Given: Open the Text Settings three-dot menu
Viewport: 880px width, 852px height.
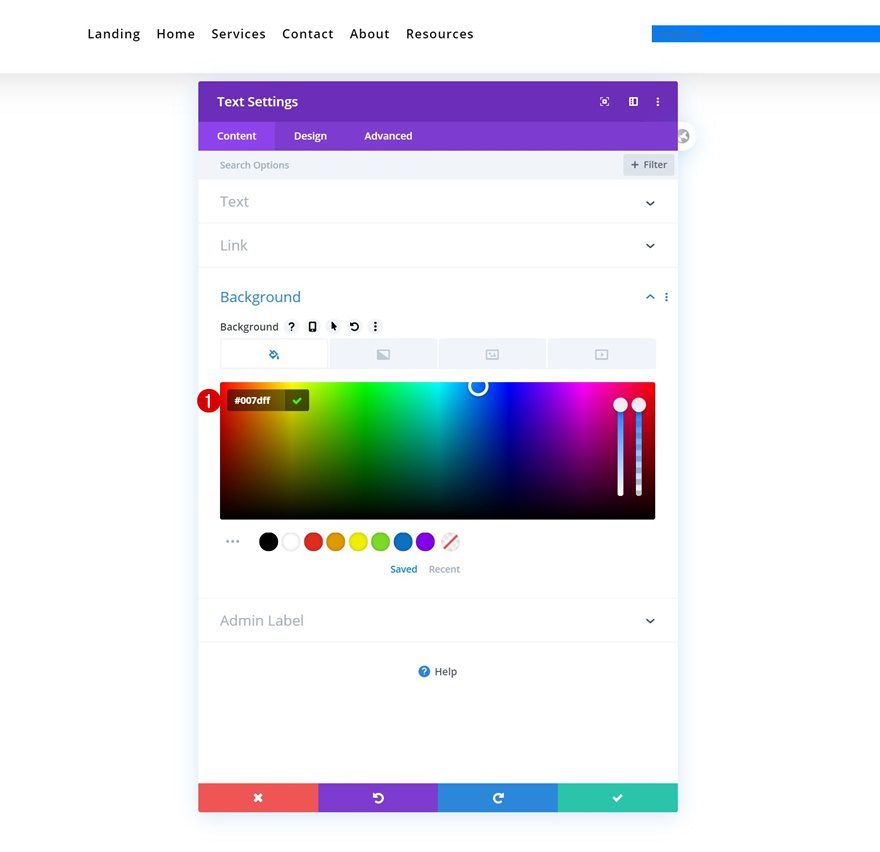Looking at the screenshot, I should coord(657,101).
